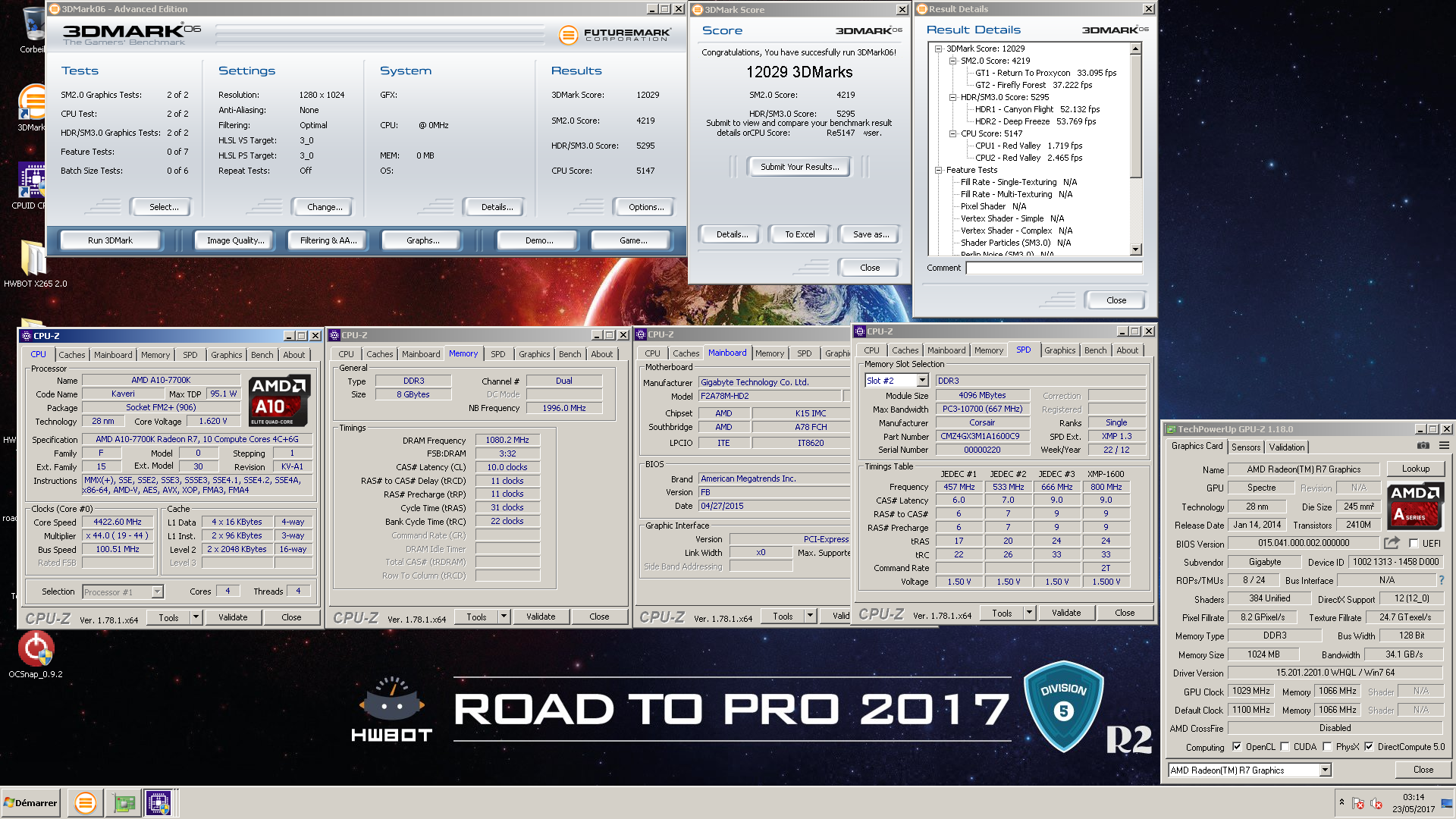Open Tools dropdown arrow in CPU-Z SPD window
Image resolution: width=1456 pixels, height=819 pixels.
[x=1029, y=613]
